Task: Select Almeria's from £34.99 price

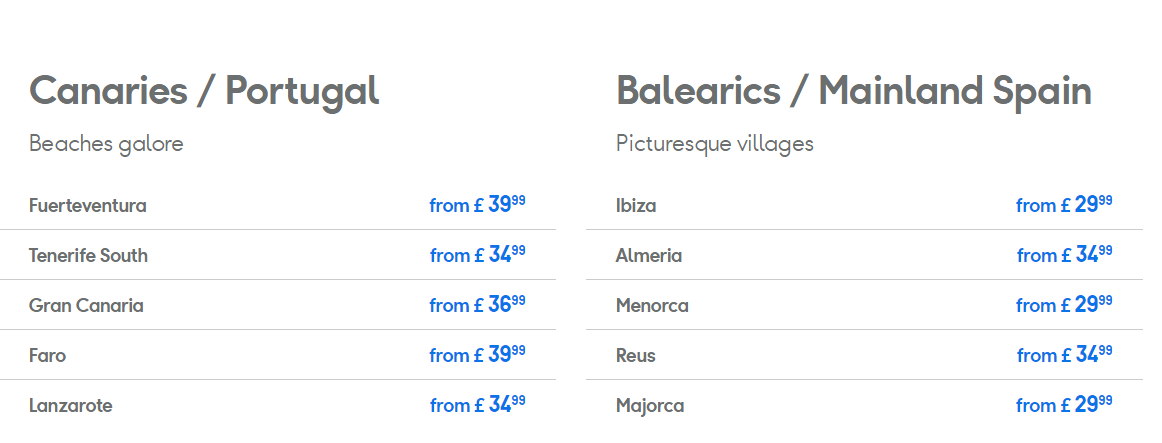Action: coord(1064,255)
